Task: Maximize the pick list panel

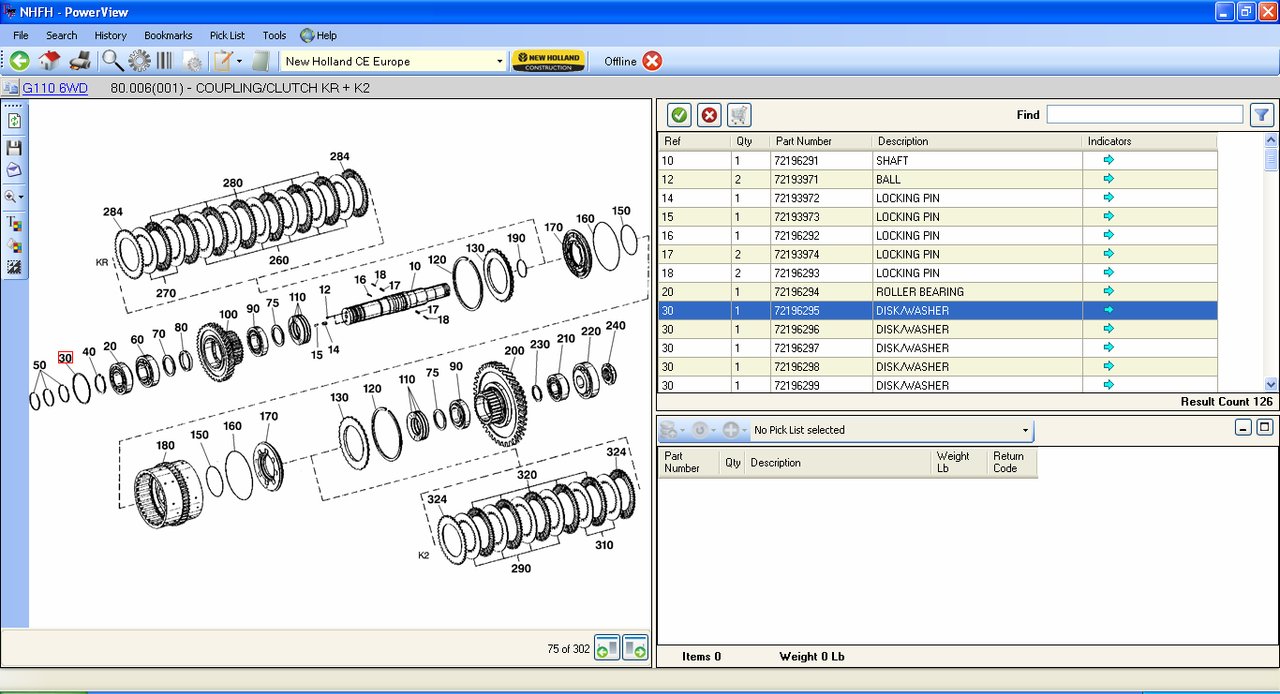Action: point(1264,428)
